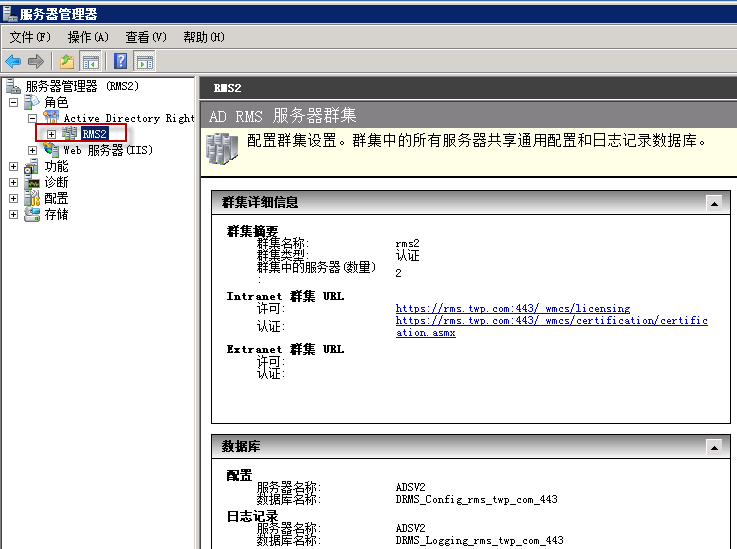This screenshot has width=737, height=549.
Task: Select Active Directory Rights tree item
Action: [129, 118]
